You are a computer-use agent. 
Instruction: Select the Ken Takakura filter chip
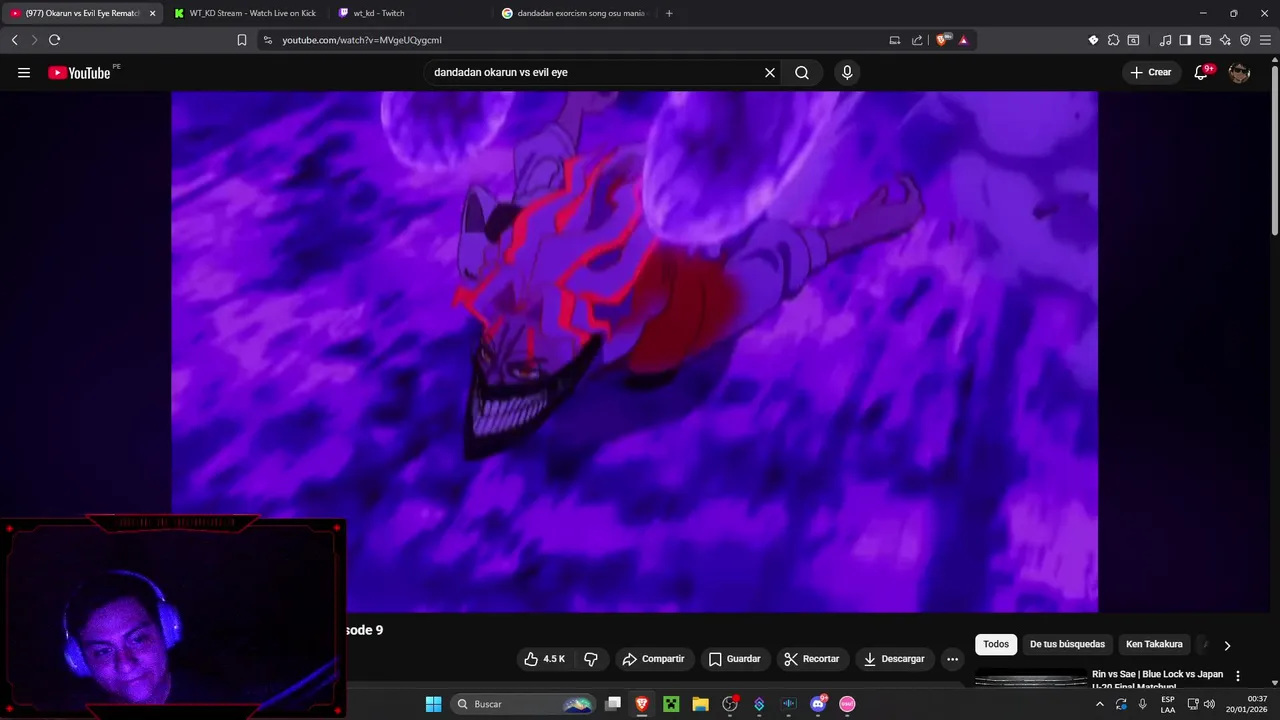pyautogui.click(x=1154, y=645)
